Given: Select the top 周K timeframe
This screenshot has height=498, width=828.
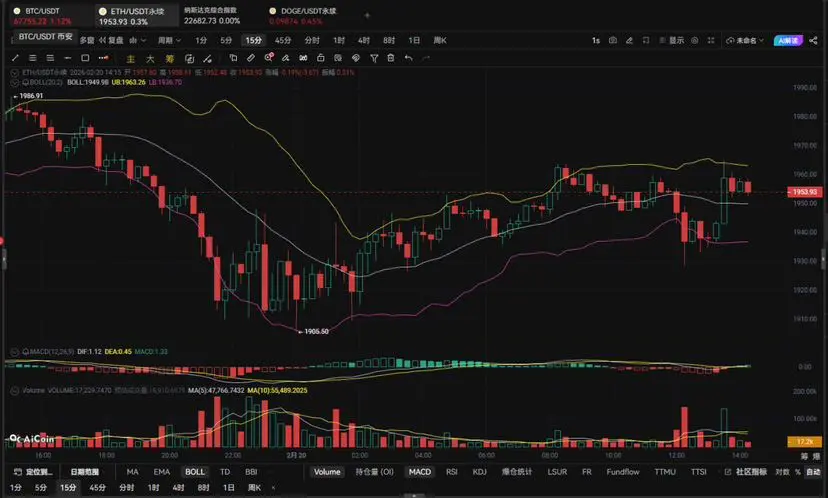Looking at the screenshot, I should click(439, 40).
